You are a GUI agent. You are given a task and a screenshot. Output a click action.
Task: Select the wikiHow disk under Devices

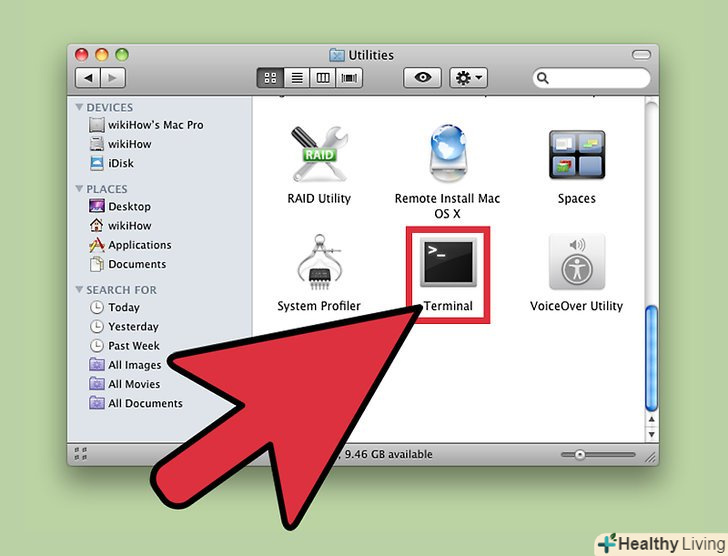[x=120, y=144]
